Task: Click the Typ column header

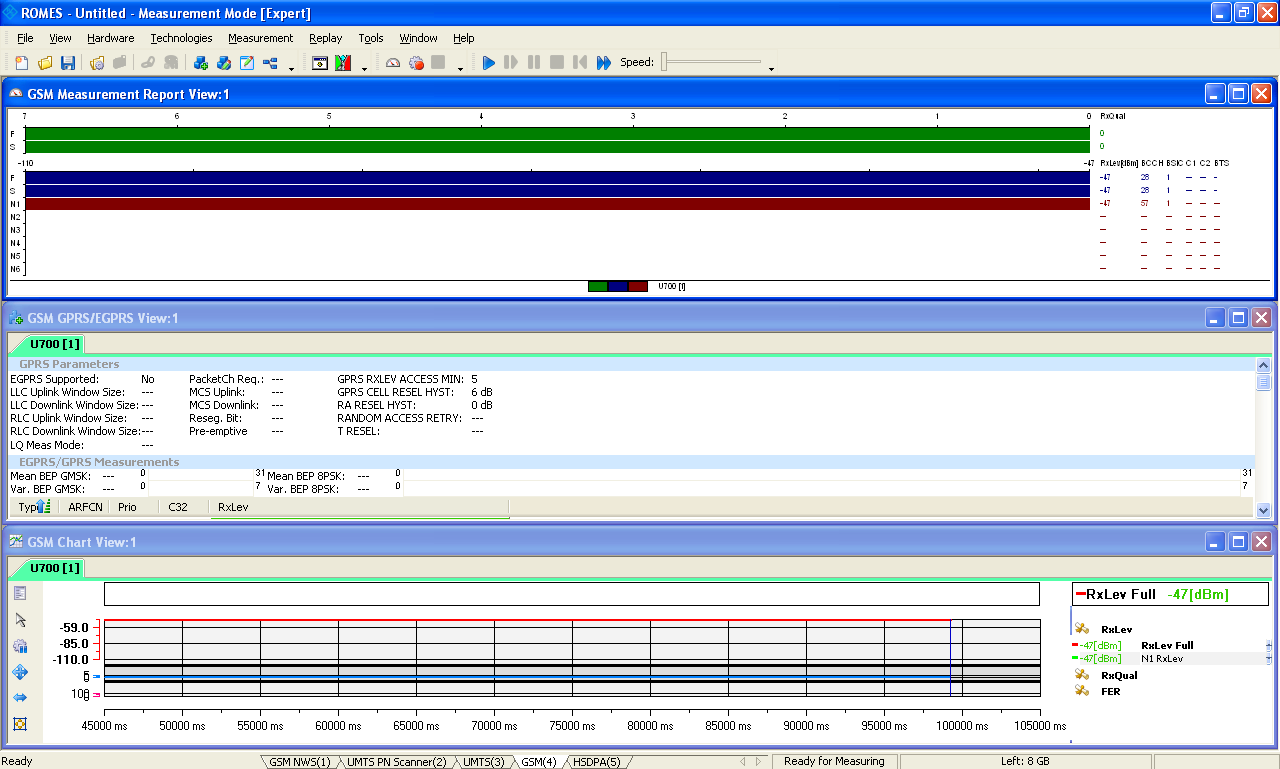Action: (x=35, y=507)
